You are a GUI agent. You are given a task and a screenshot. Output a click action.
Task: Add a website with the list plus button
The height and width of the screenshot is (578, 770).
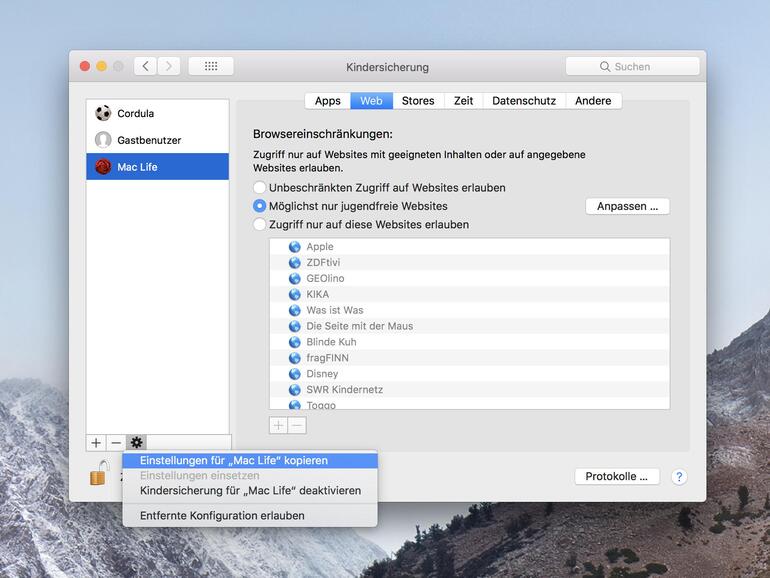tap(278, 425)
